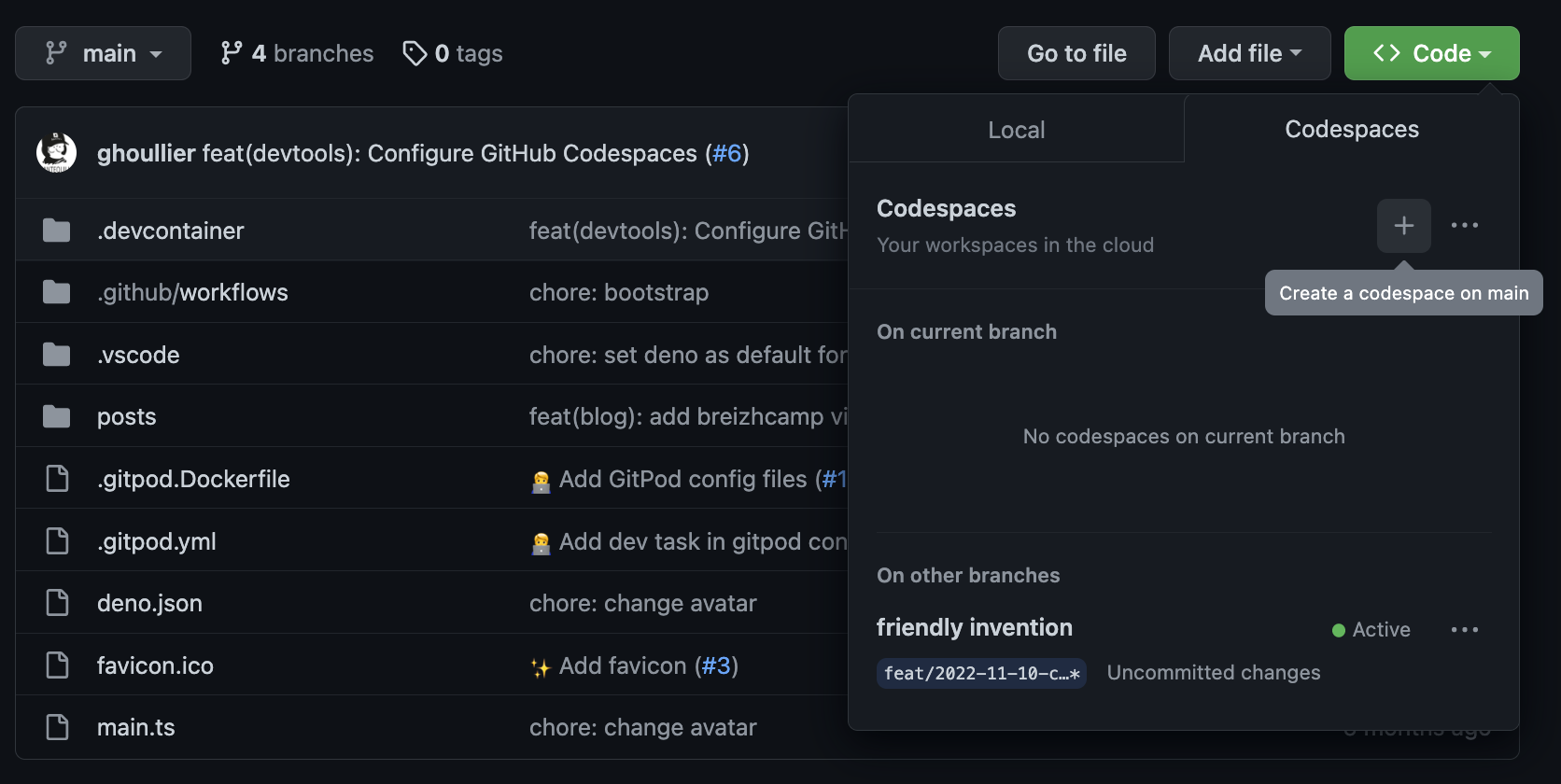Open the .github/workflows folder

pos(192,292)
